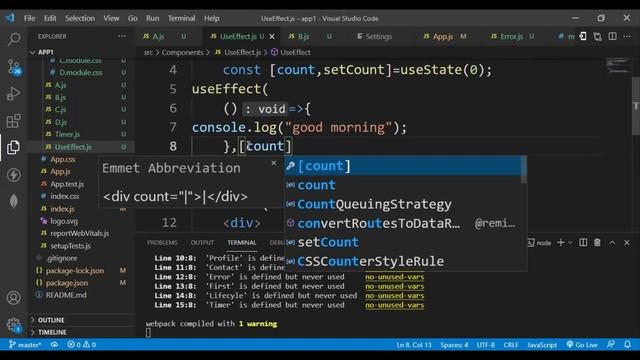Switch to the App.js editor tab
The image size is (640, 360).
443,36
